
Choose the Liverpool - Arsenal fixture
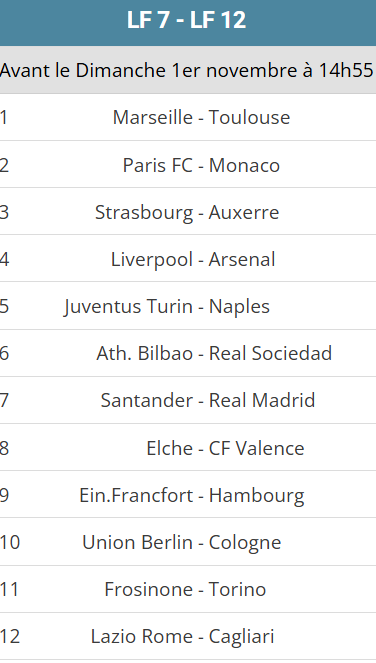pos(193,259)
